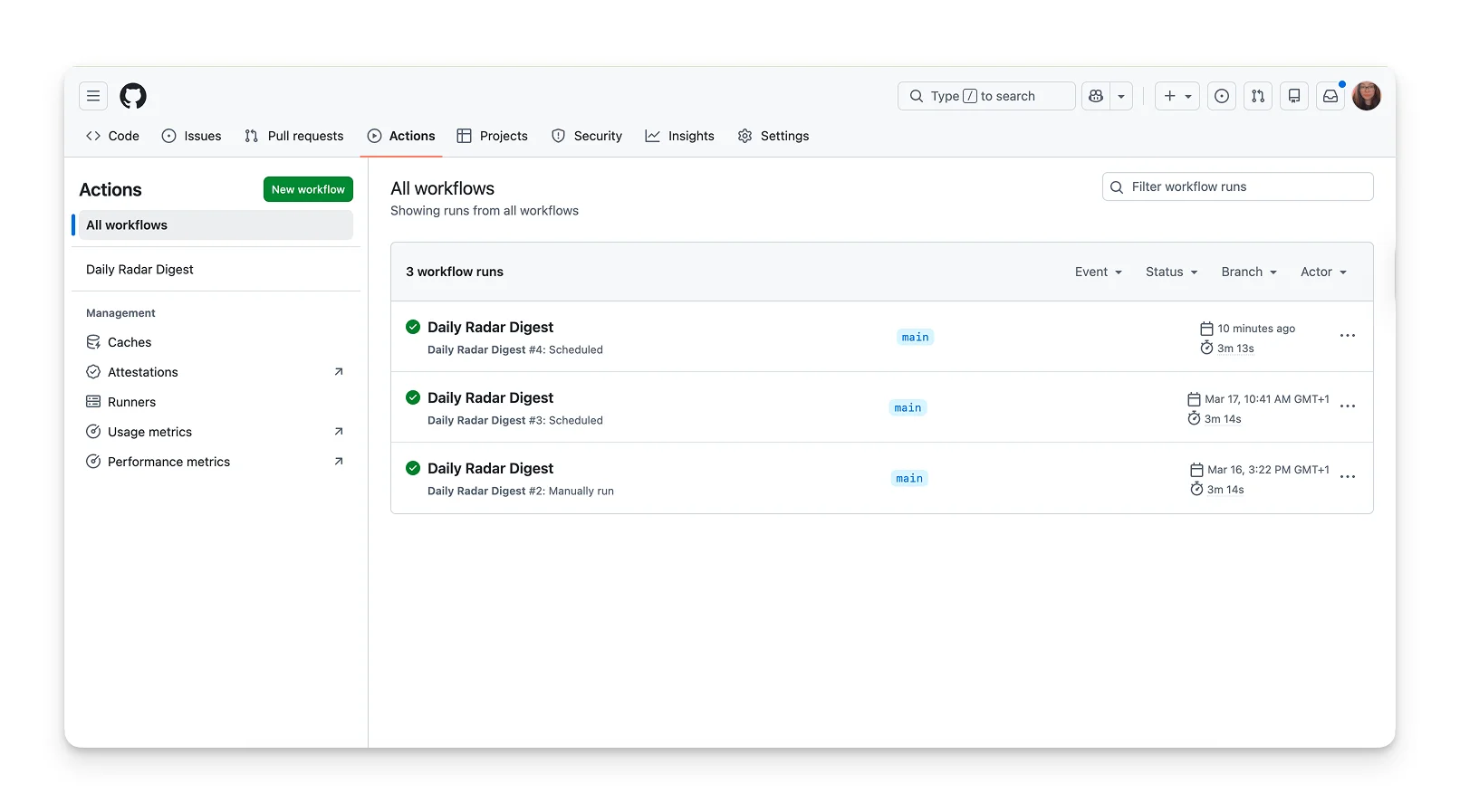Click the New workflow button

pyautogui.click(x=308, y=189)
